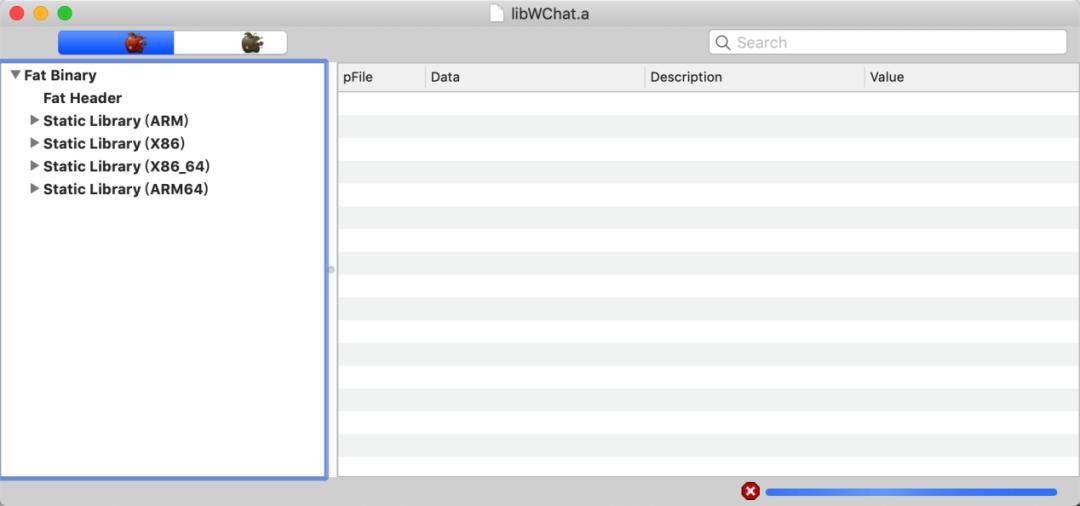The height and width of the screenshot is (506, 1080).
Task: Select the Fat Binary root item
Action: (60, 75)
